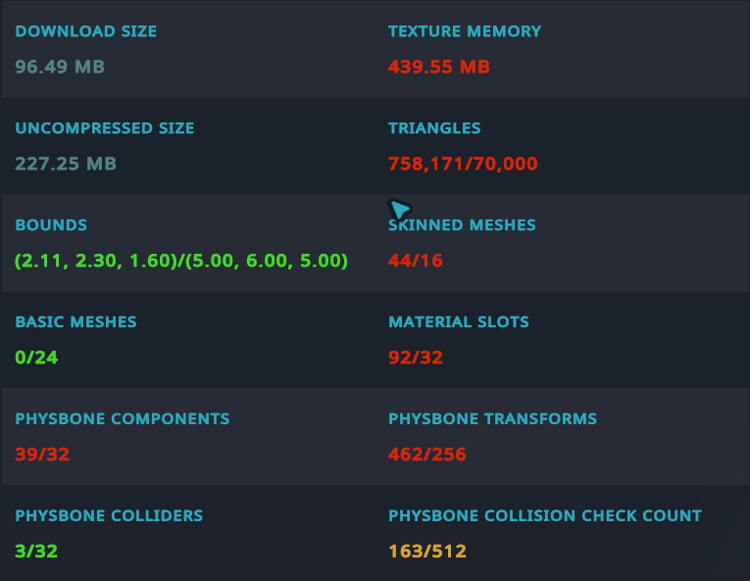
Task: Click the Download Size label
Action: (86, 31)
